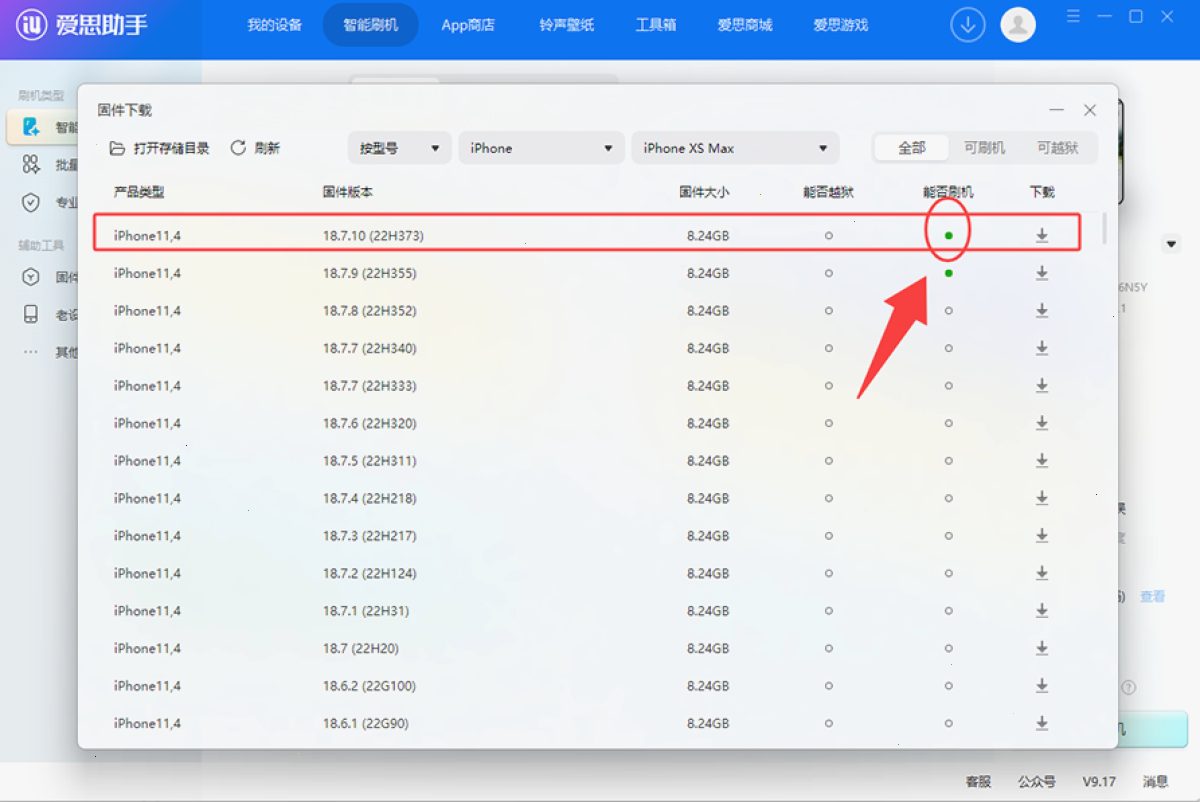This screenshot has height=802, width=1200.
Task: Download firmware 18.7 (22H20)
Action: [x=1041, y=648]
